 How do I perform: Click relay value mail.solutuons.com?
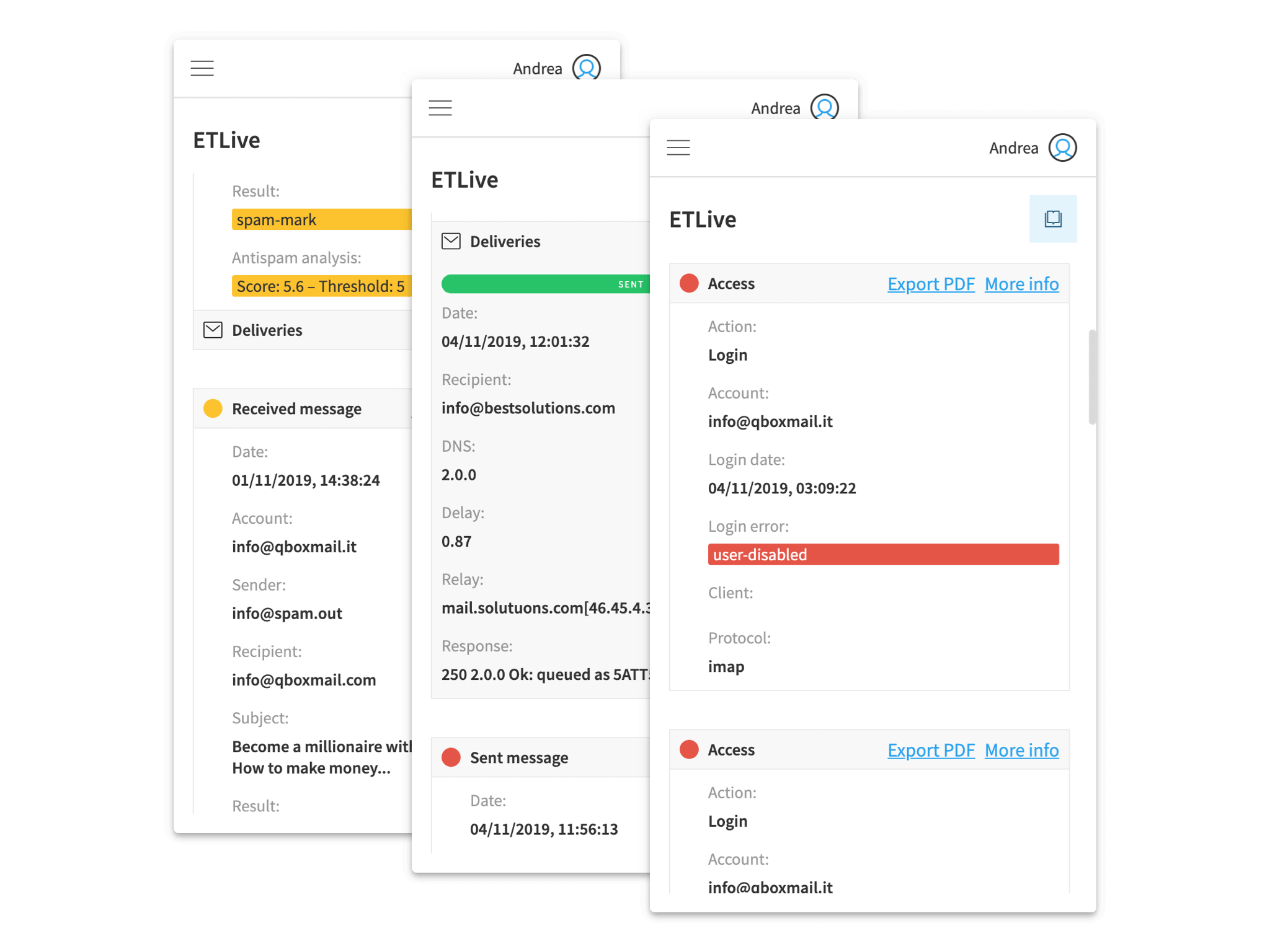pos(545,608)
